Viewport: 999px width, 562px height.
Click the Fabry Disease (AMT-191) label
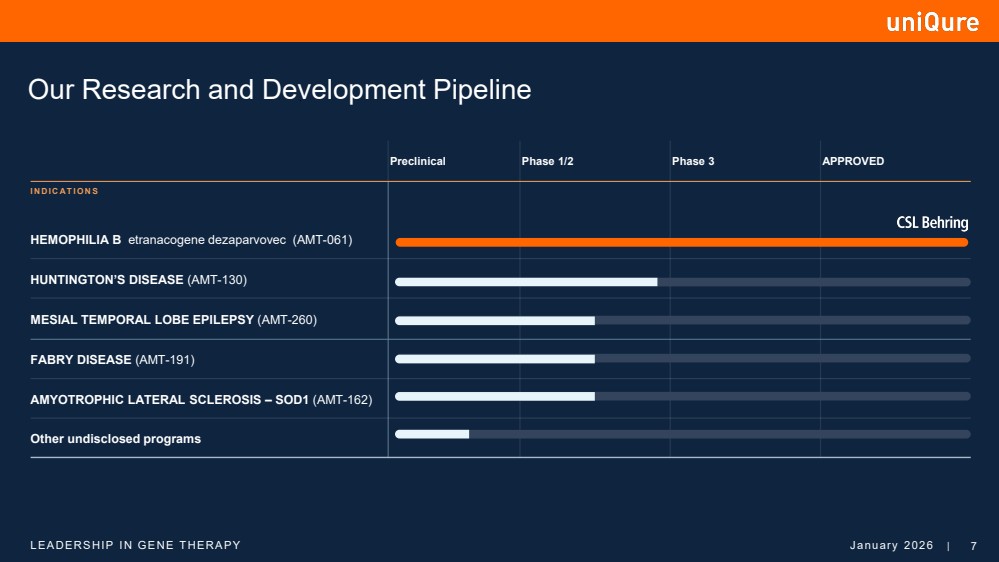pyautogui.click(x=113, y=359)
